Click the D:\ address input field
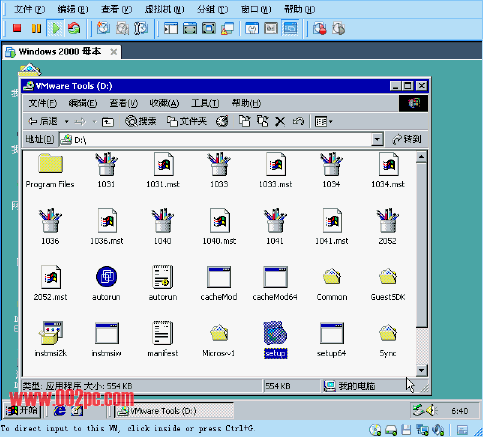This screenshot has height=437, width=483. point(215,139)
